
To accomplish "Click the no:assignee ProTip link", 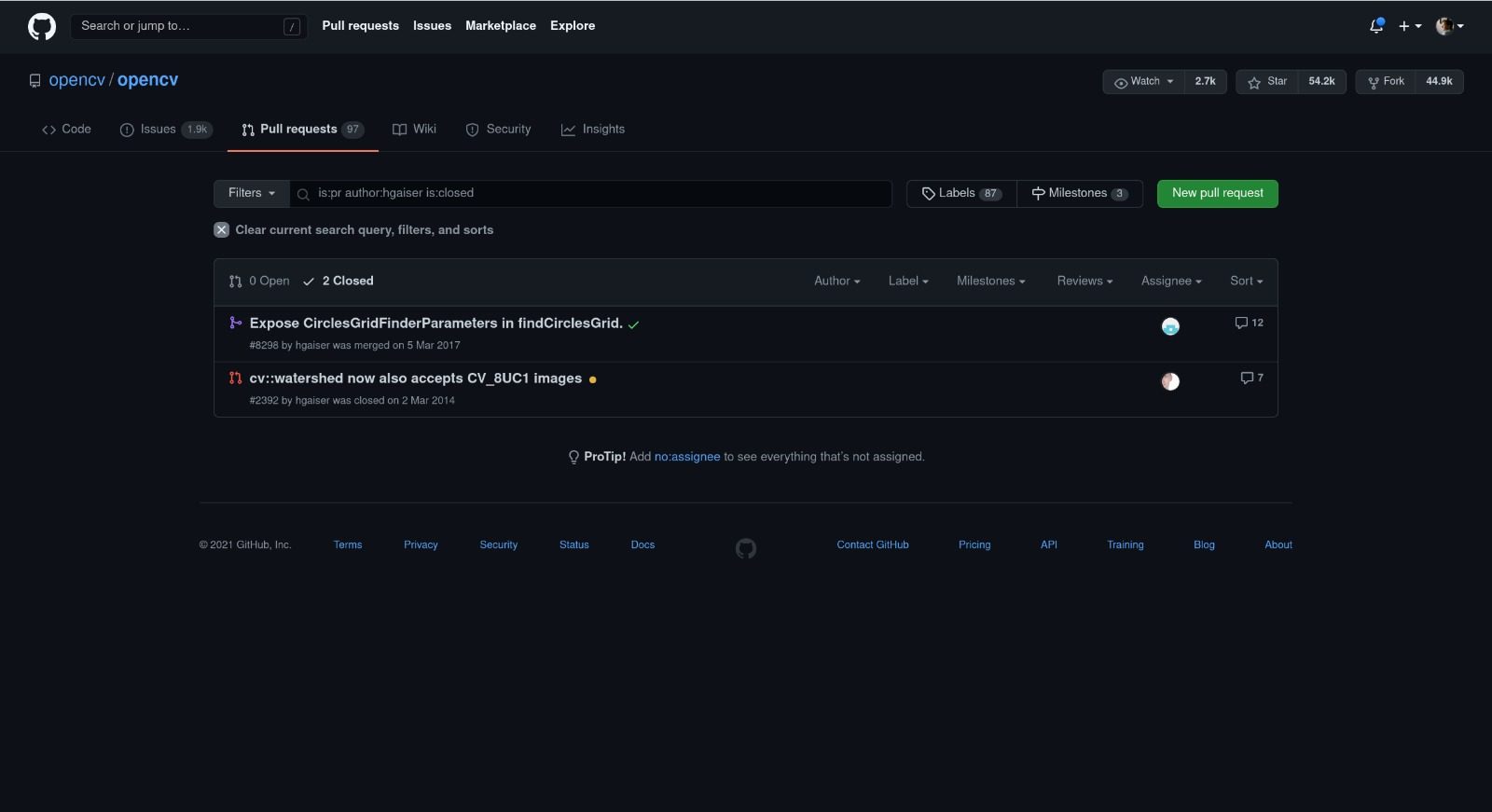I will pos(687,457).
